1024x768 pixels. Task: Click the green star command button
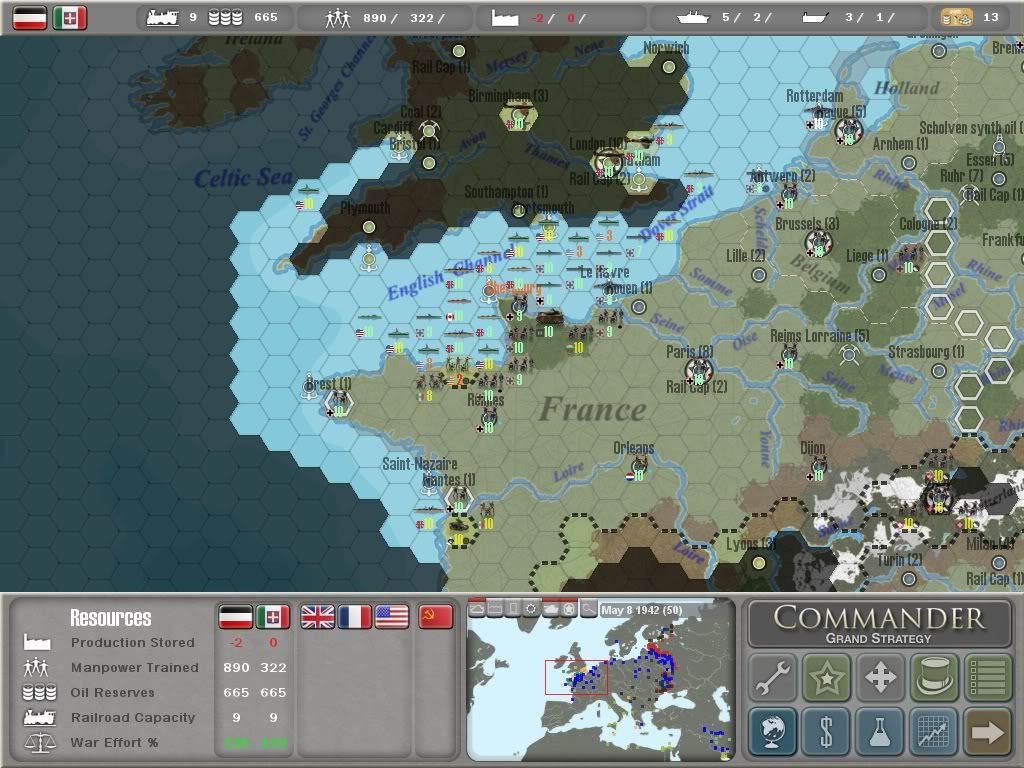click(x=827, y=677)
